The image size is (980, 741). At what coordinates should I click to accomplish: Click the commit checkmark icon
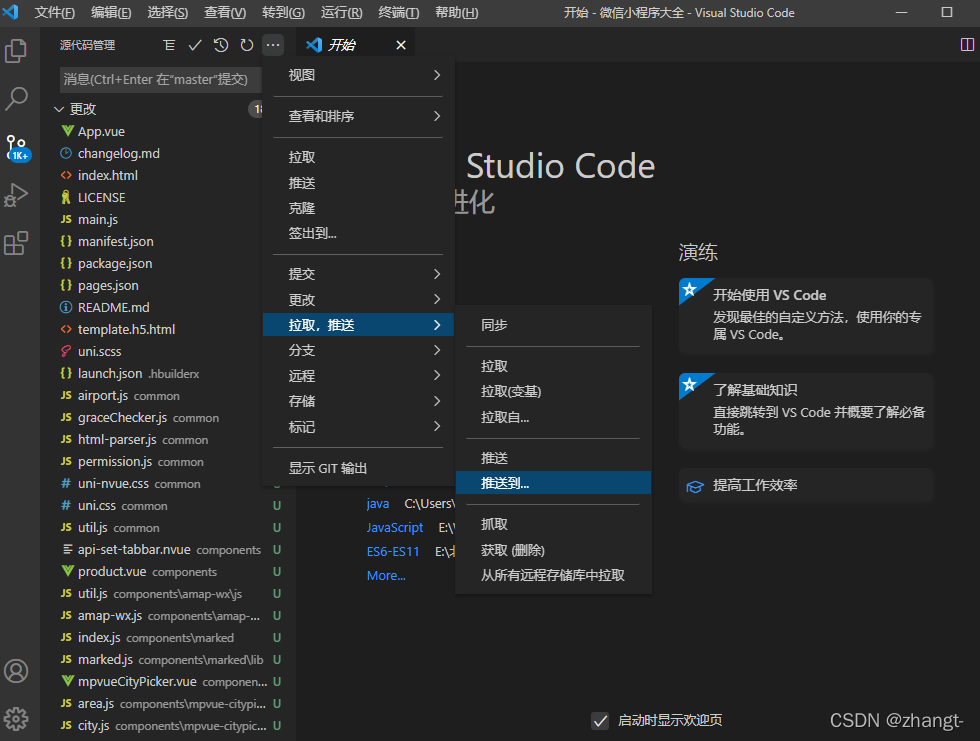tap(195, 45)
